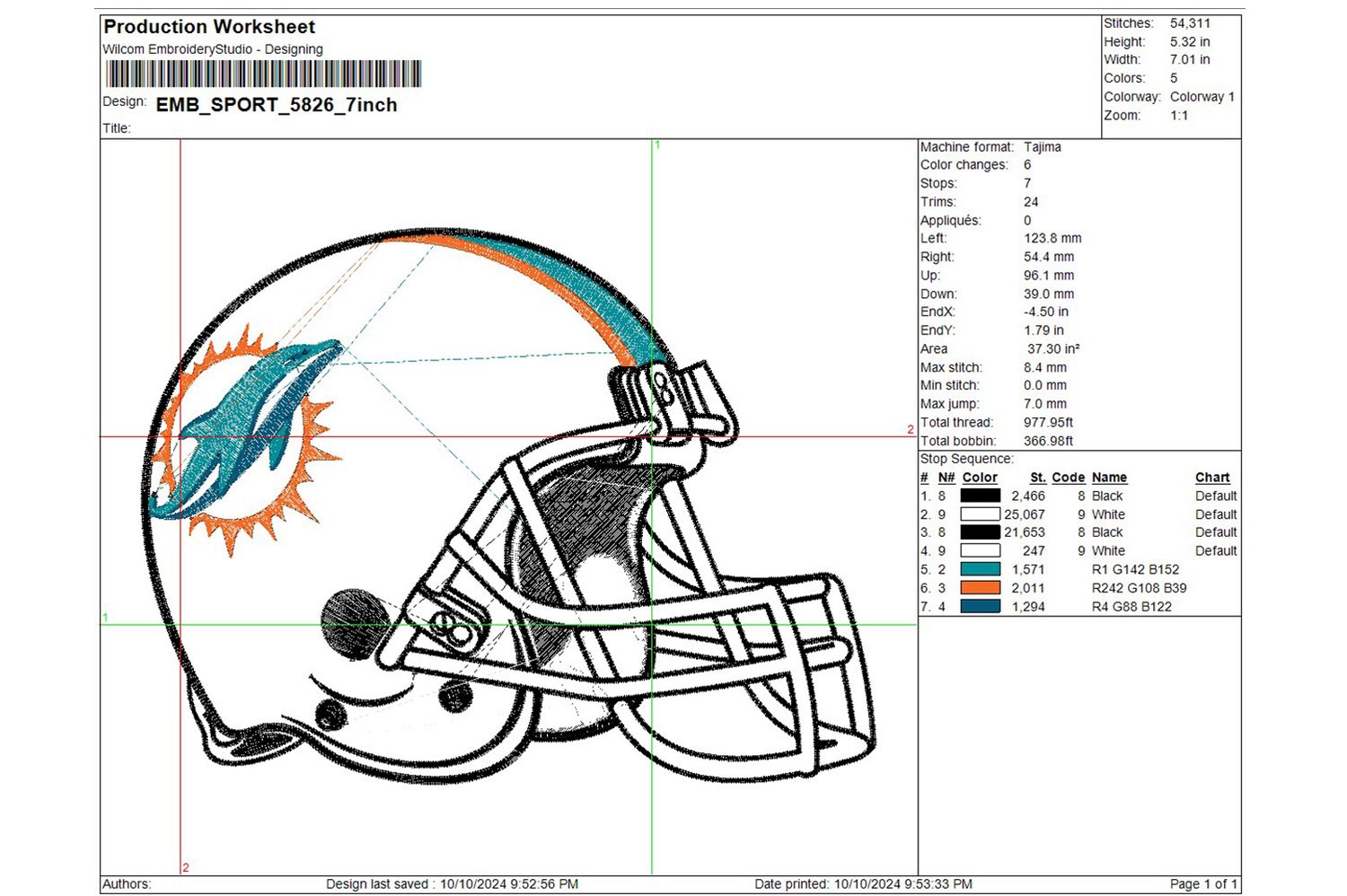The height and width of the screenshot is (896, 1347).
Task: Select the white swatch with 25,067 stitches
Action: 980,514
